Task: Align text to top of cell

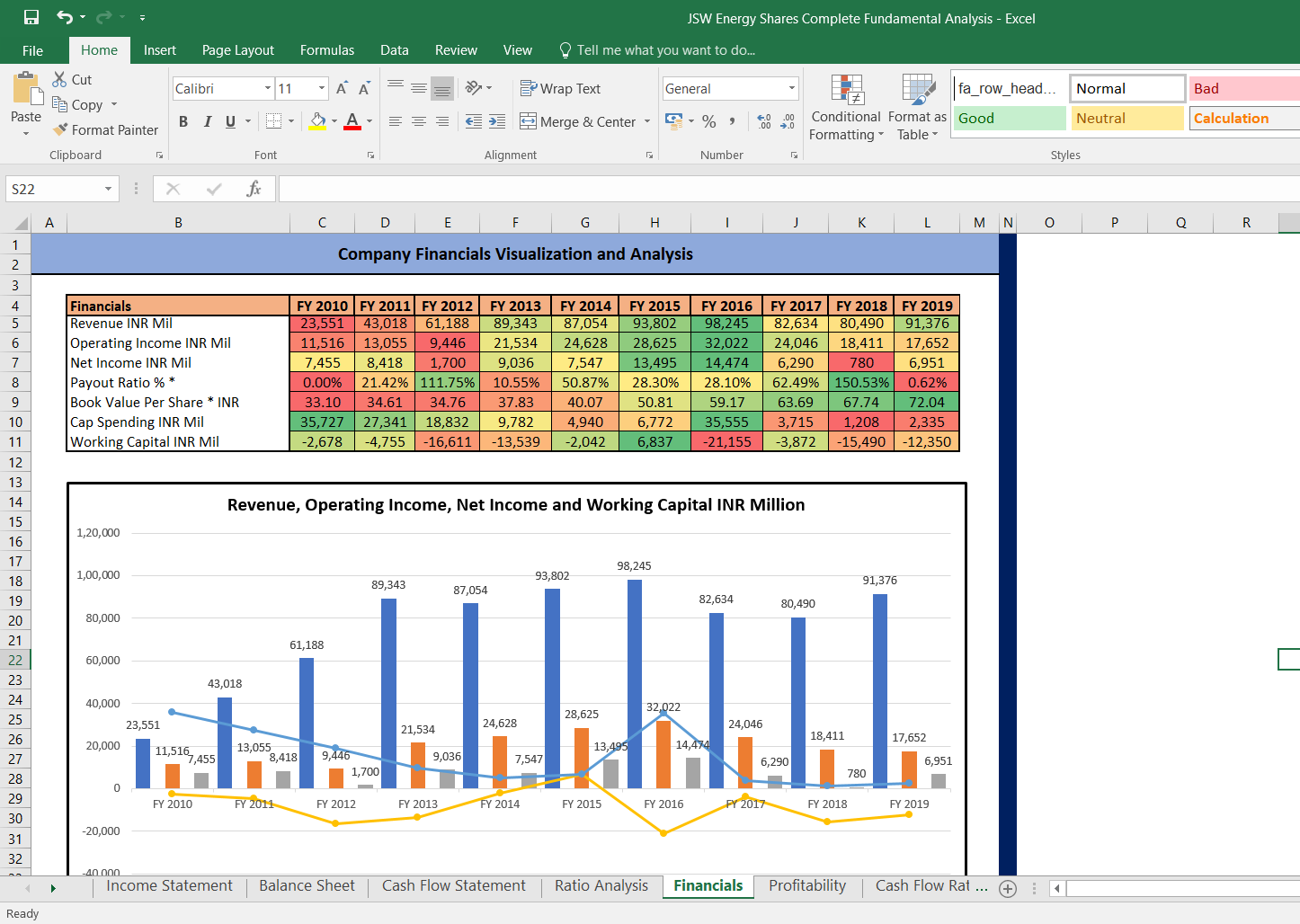Action: coord(396,88)
